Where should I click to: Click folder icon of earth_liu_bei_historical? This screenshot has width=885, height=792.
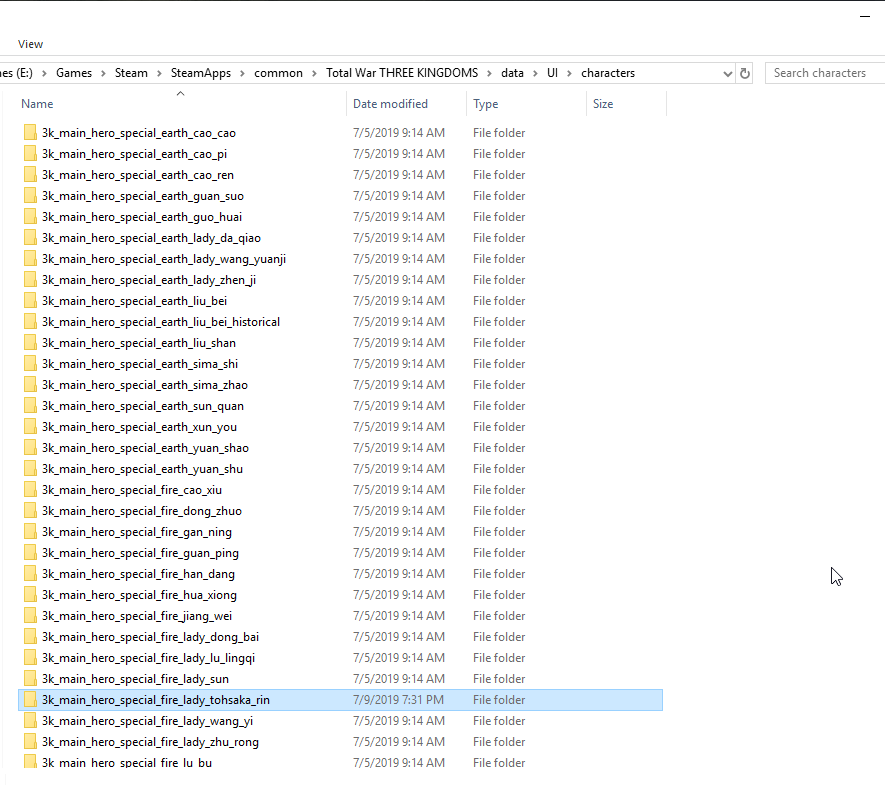(30, 322)
